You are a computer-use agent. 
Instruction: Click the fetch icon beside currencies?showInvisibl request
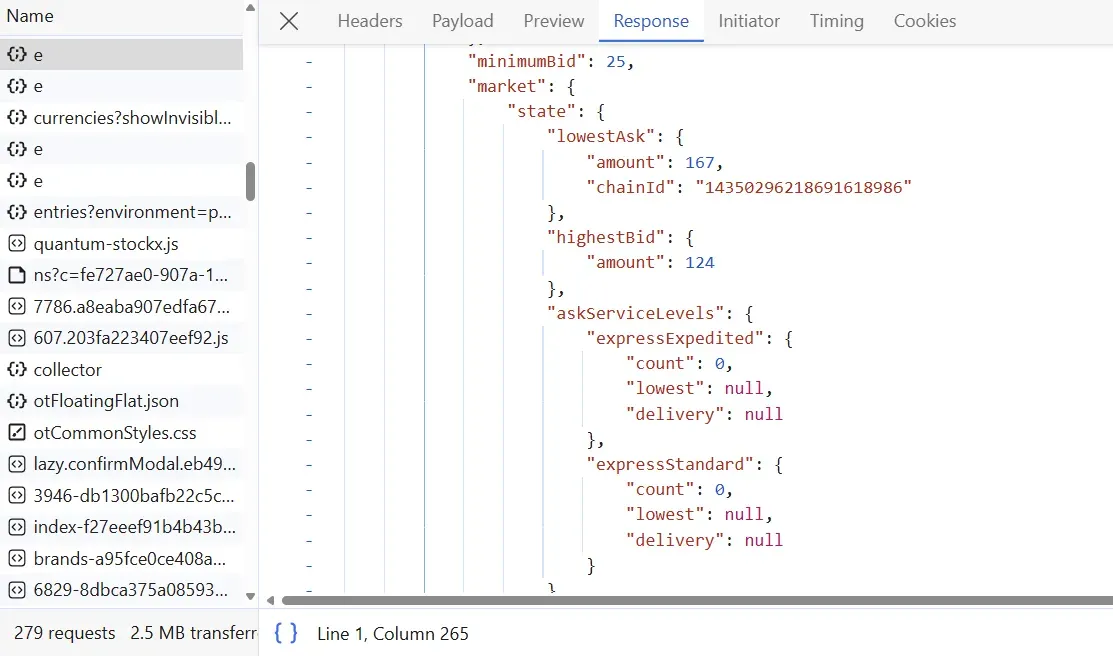point(16,118)
